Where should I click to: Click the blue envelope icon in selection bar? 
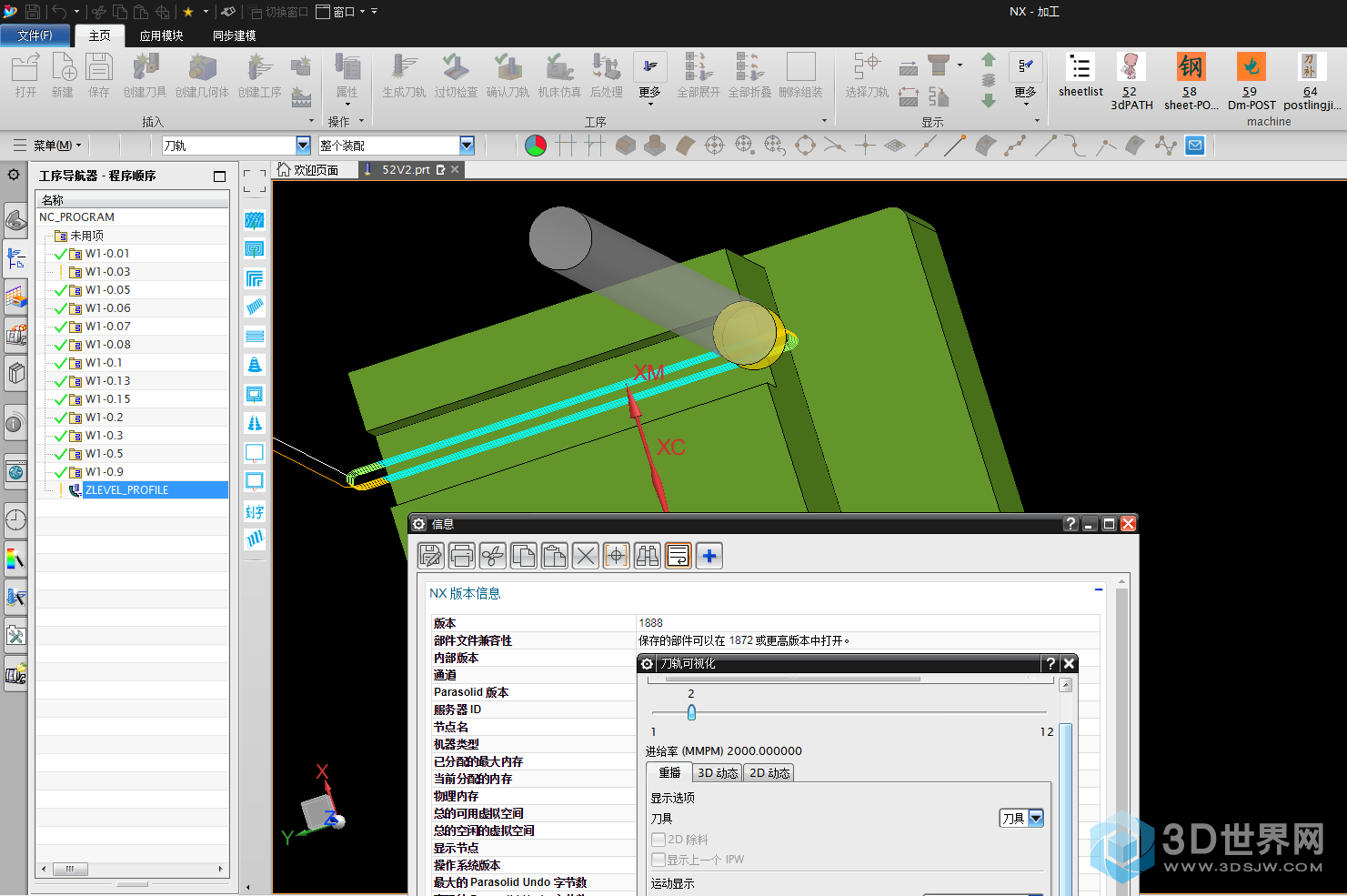pyautogui.click(x=1195, y=146)
